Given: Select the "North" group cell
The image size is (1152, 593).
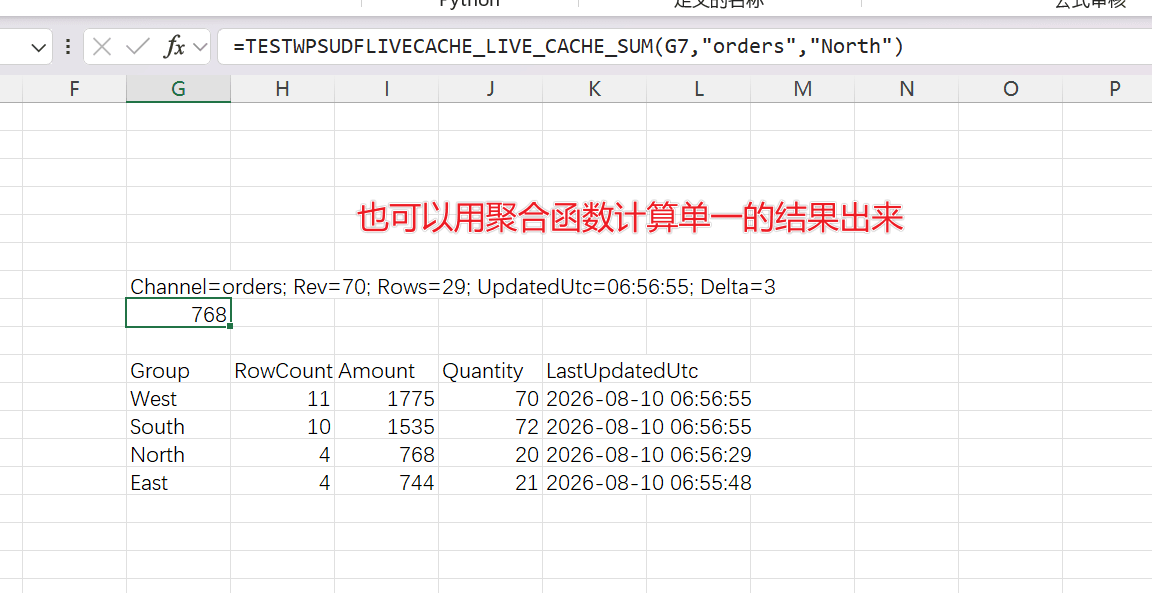Looking at the screenshot, I should click(179, 454).
